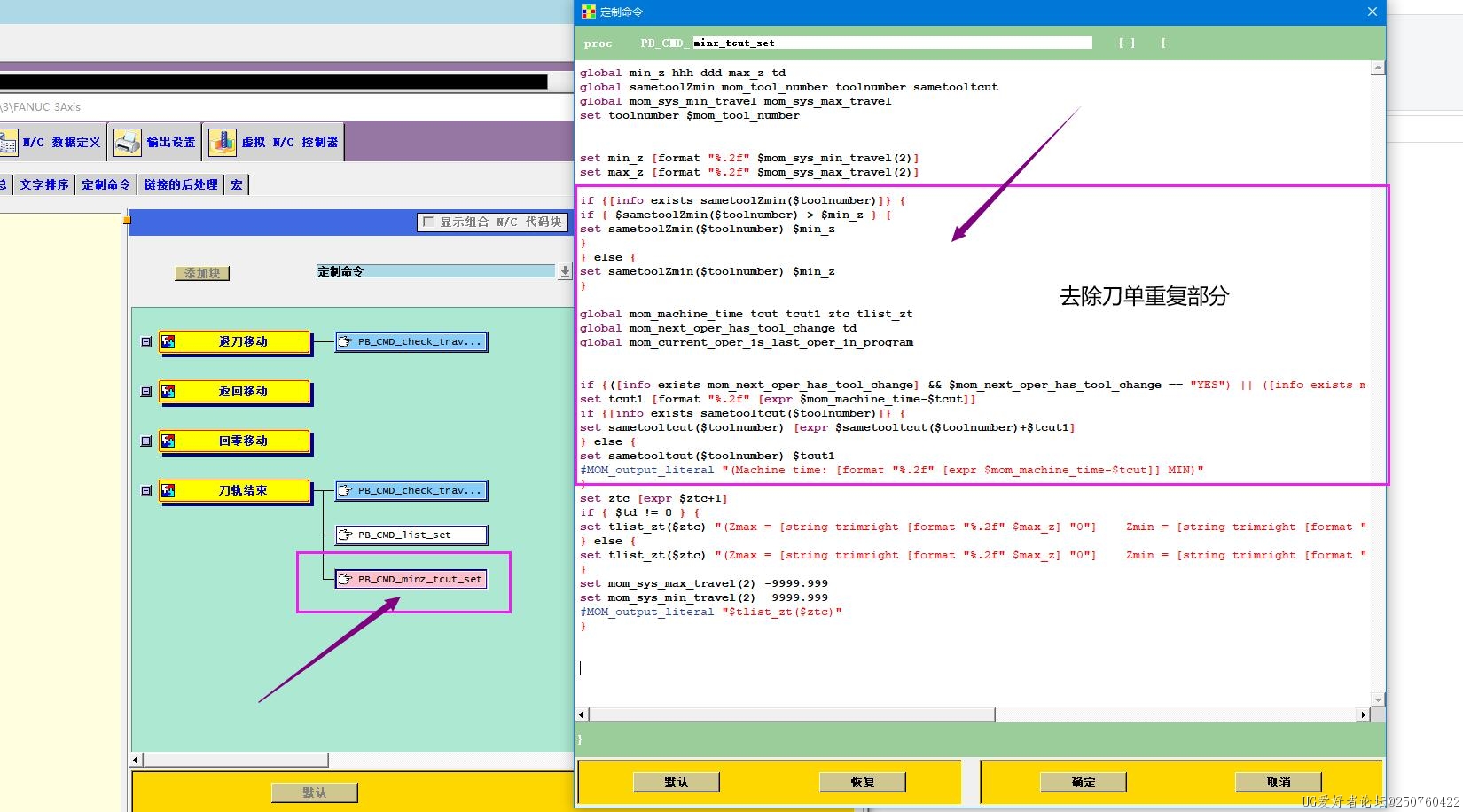
Task: Open the 输出设置 printer icon tab
Action: 128,142
